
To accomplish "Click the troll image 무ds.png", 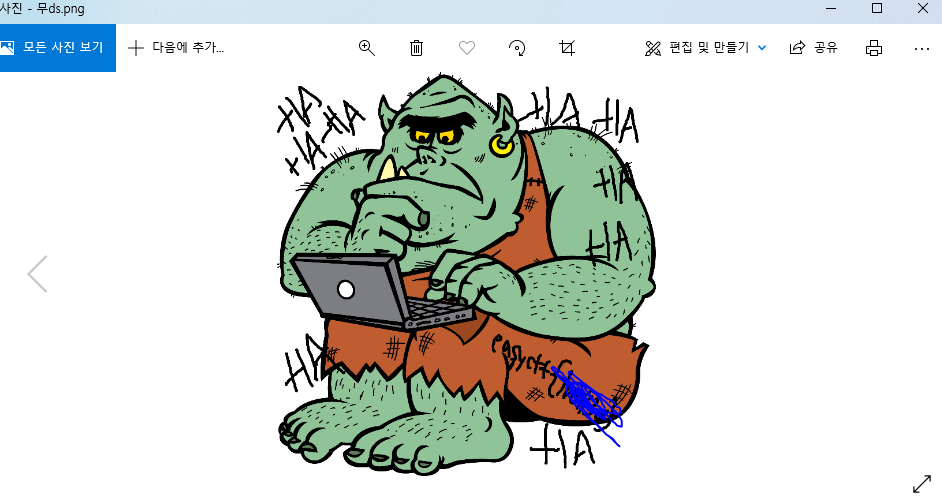I will [466, 274].
